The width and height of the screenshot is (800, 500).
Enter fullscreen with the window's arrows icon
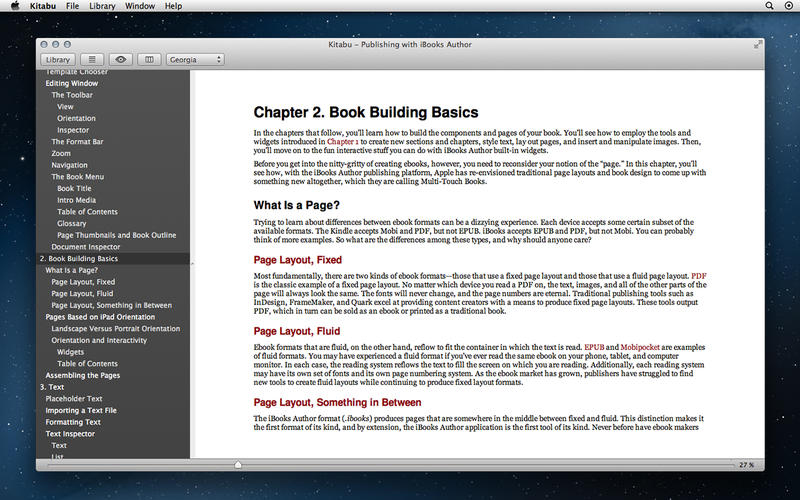(758, 44)
